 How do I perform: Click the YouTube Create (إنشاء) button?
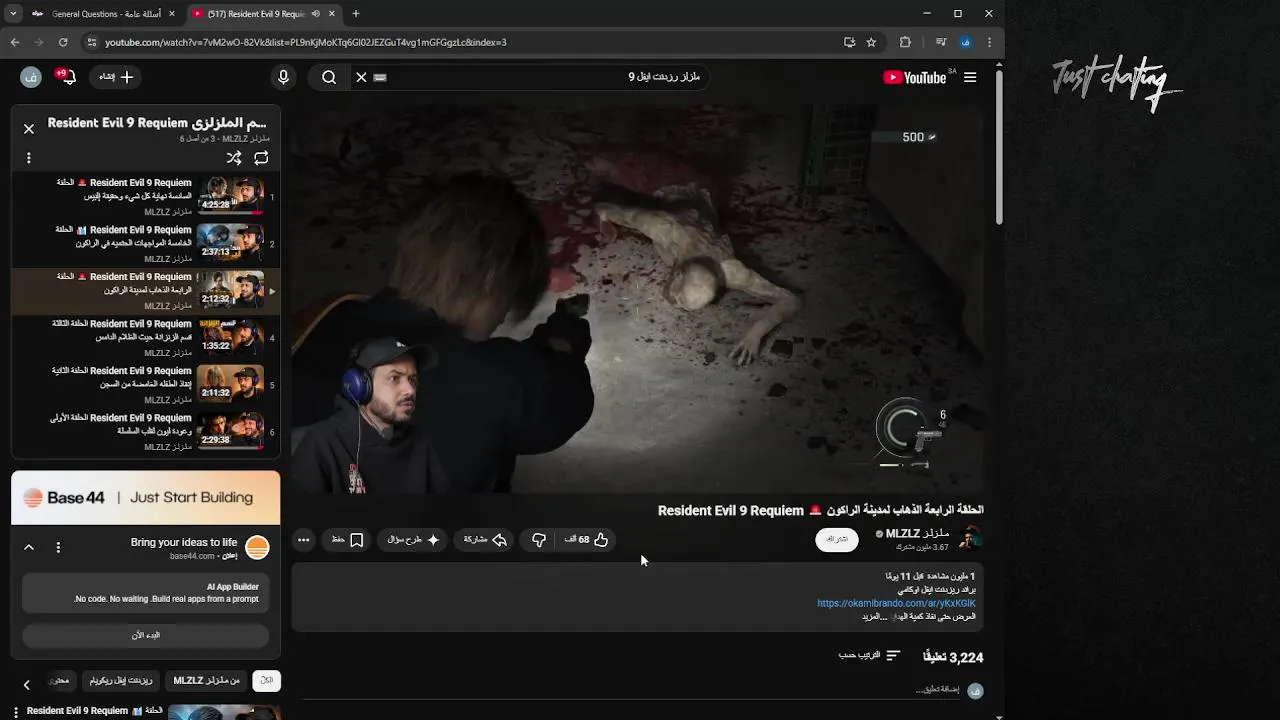coord(116,77)
